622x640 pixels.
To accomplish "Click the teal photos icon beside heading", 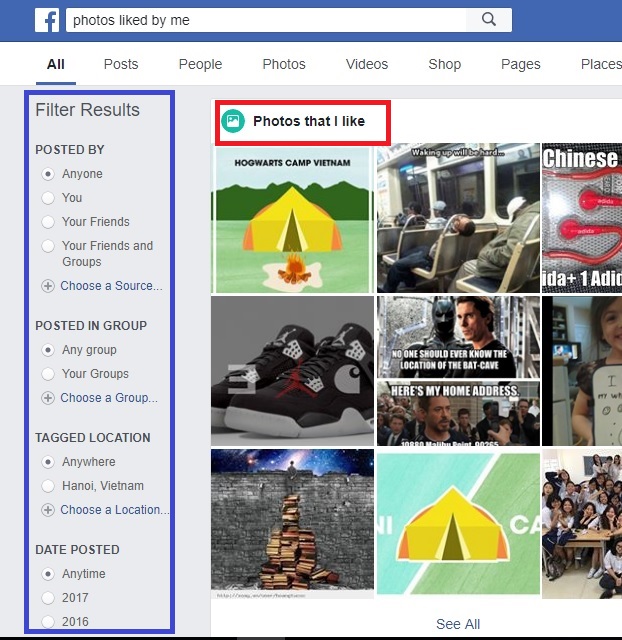I will (x=233, y=121).
